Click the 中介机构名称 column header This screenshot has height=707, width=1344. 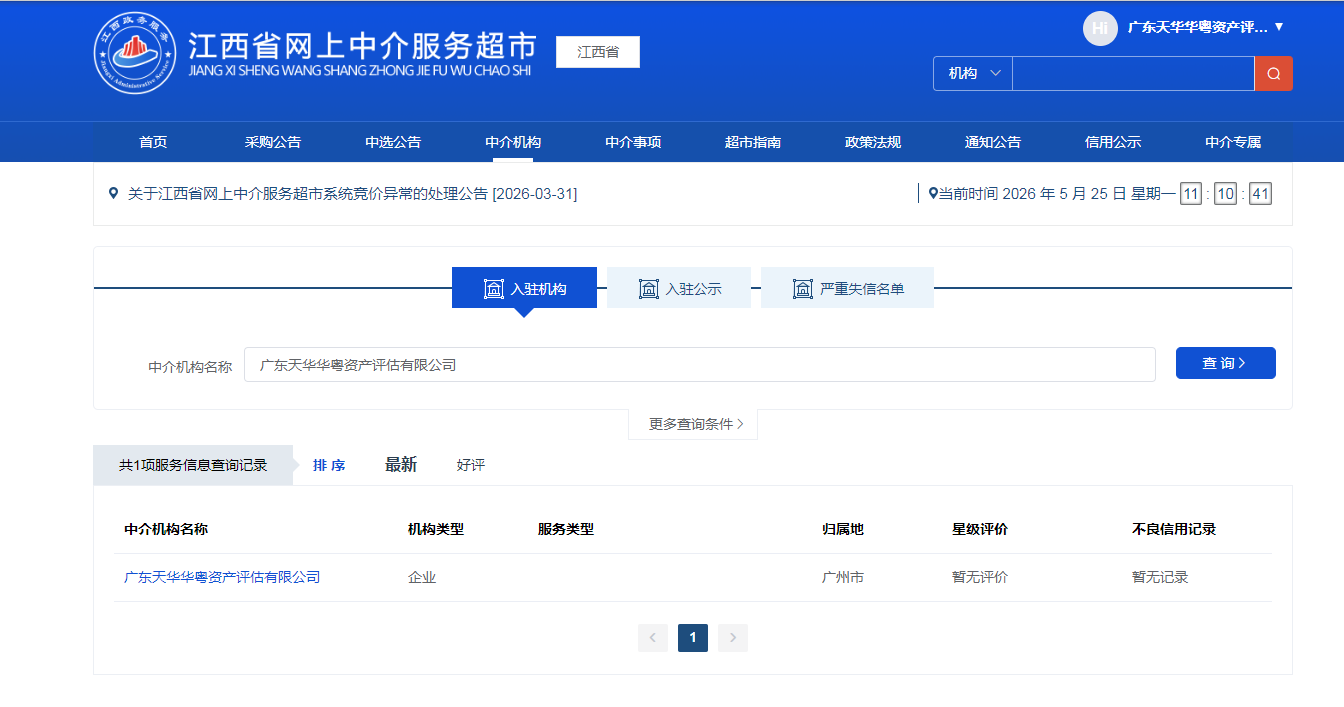(166, 529)
